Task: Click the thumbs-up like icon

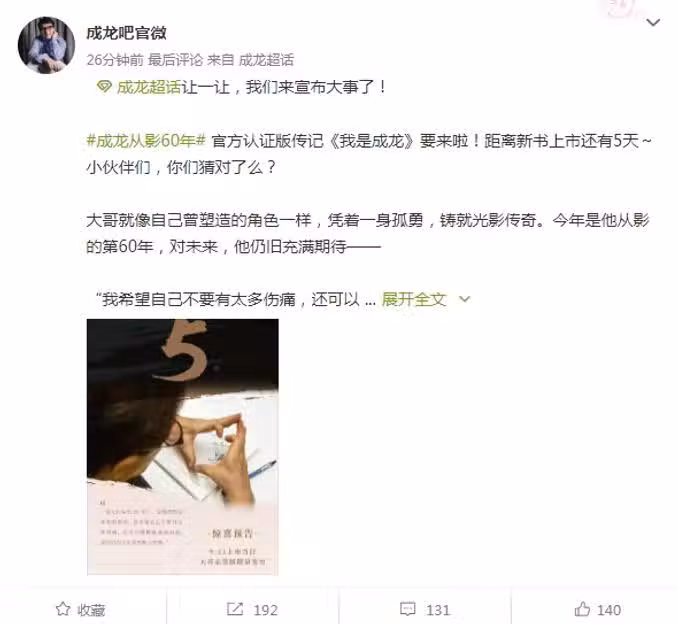Action: click(582, 609)
